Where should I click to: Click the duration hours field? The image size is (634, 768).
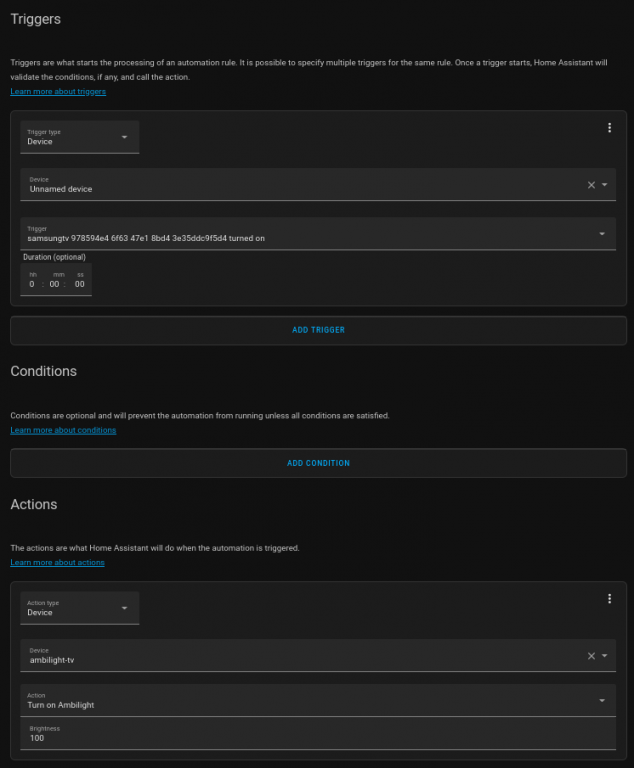click(x=32, y=284)
